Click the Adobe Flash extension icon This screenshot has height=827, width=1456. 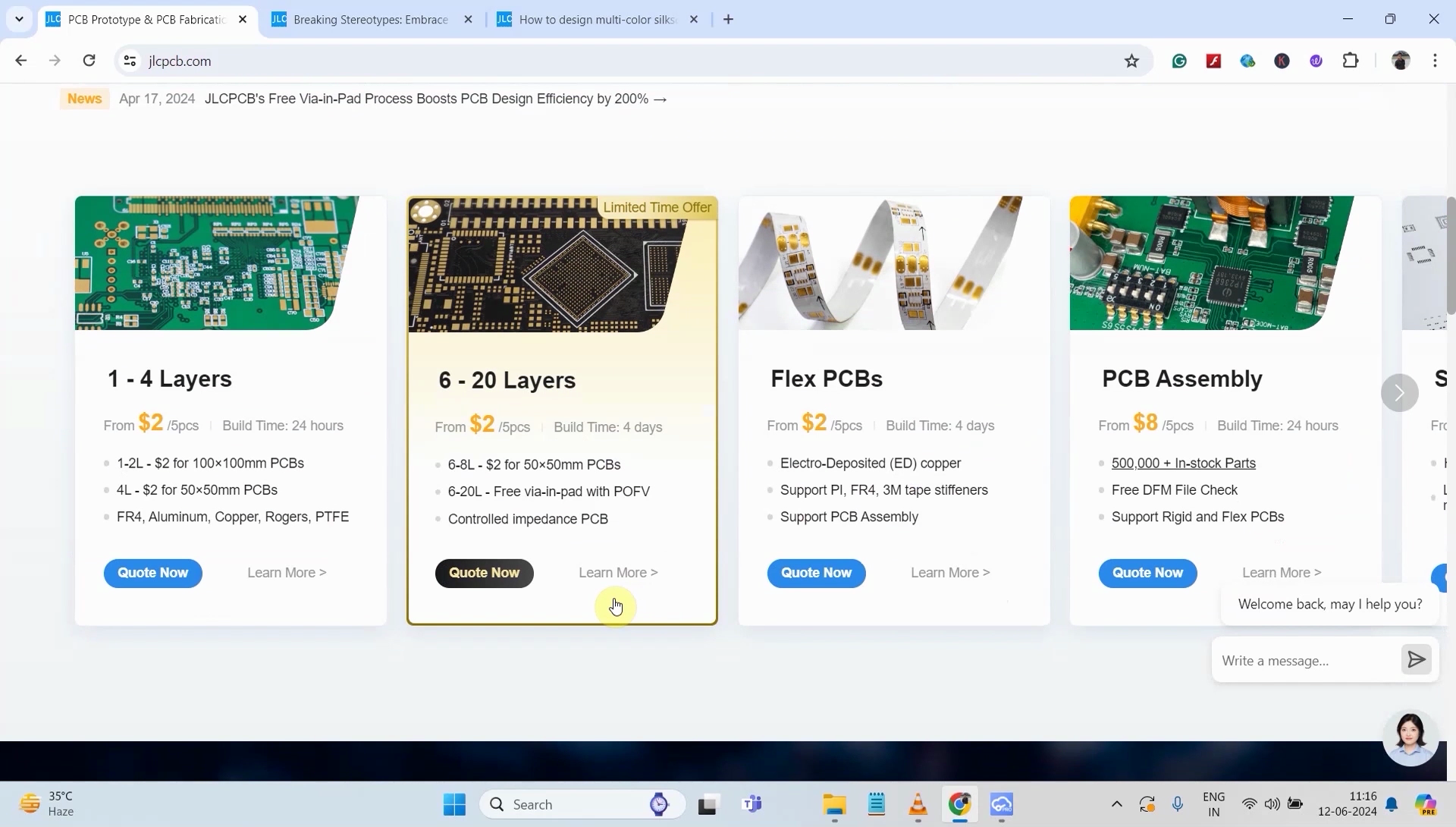1213,61
